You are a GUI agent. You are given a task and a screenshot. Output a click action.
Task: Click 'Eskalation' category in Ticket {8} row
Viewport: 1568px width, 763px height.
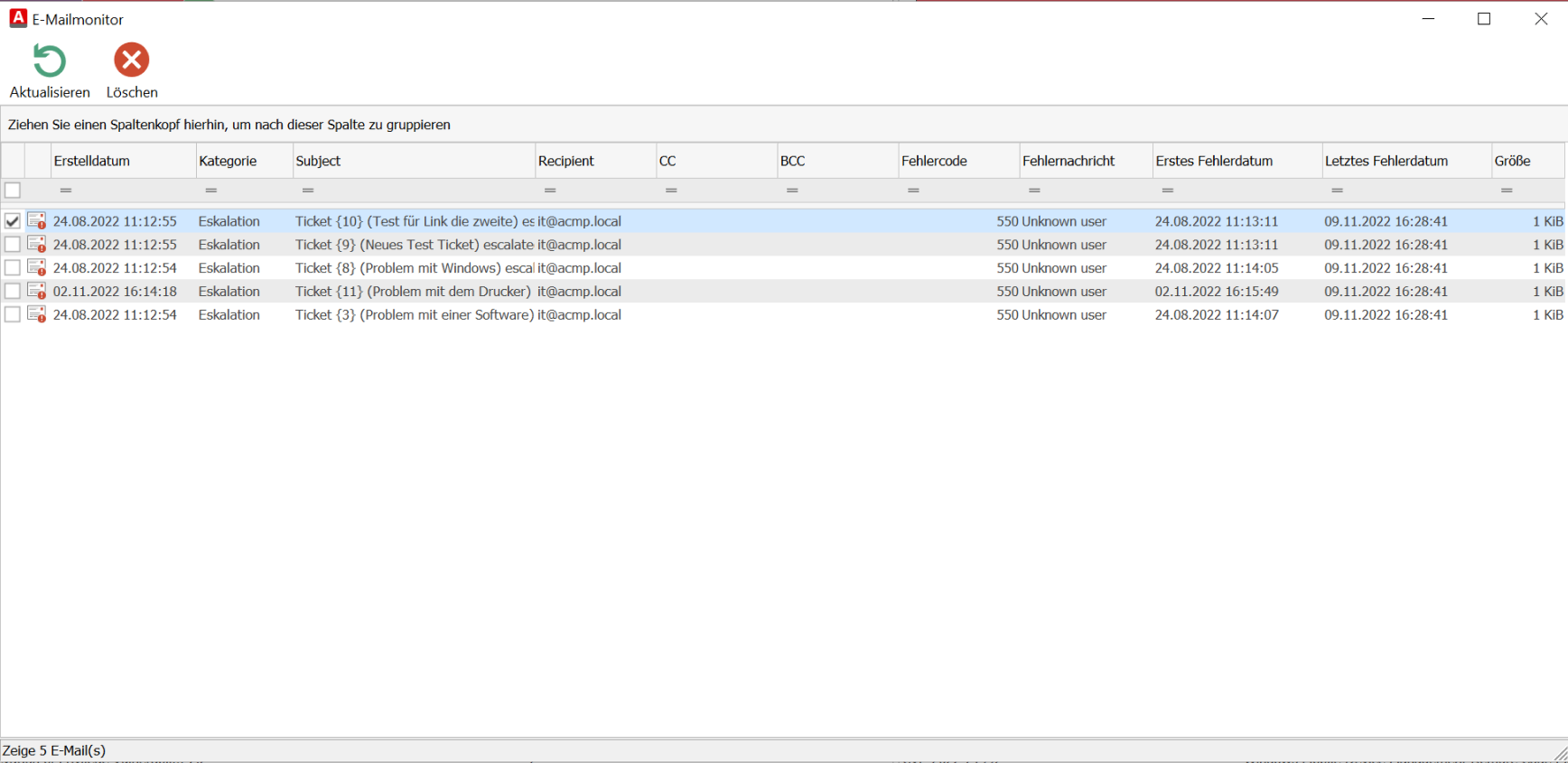point(229,268)
